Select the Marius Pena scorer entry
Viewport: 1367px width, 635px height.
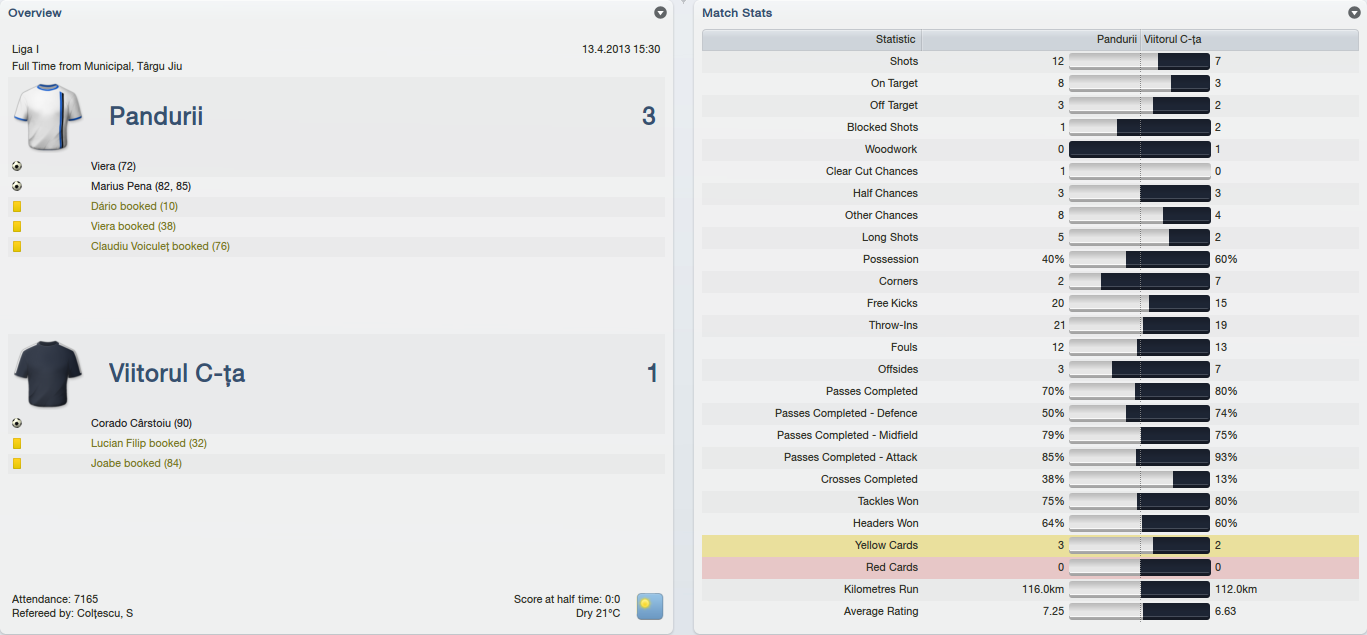(141, 186)
